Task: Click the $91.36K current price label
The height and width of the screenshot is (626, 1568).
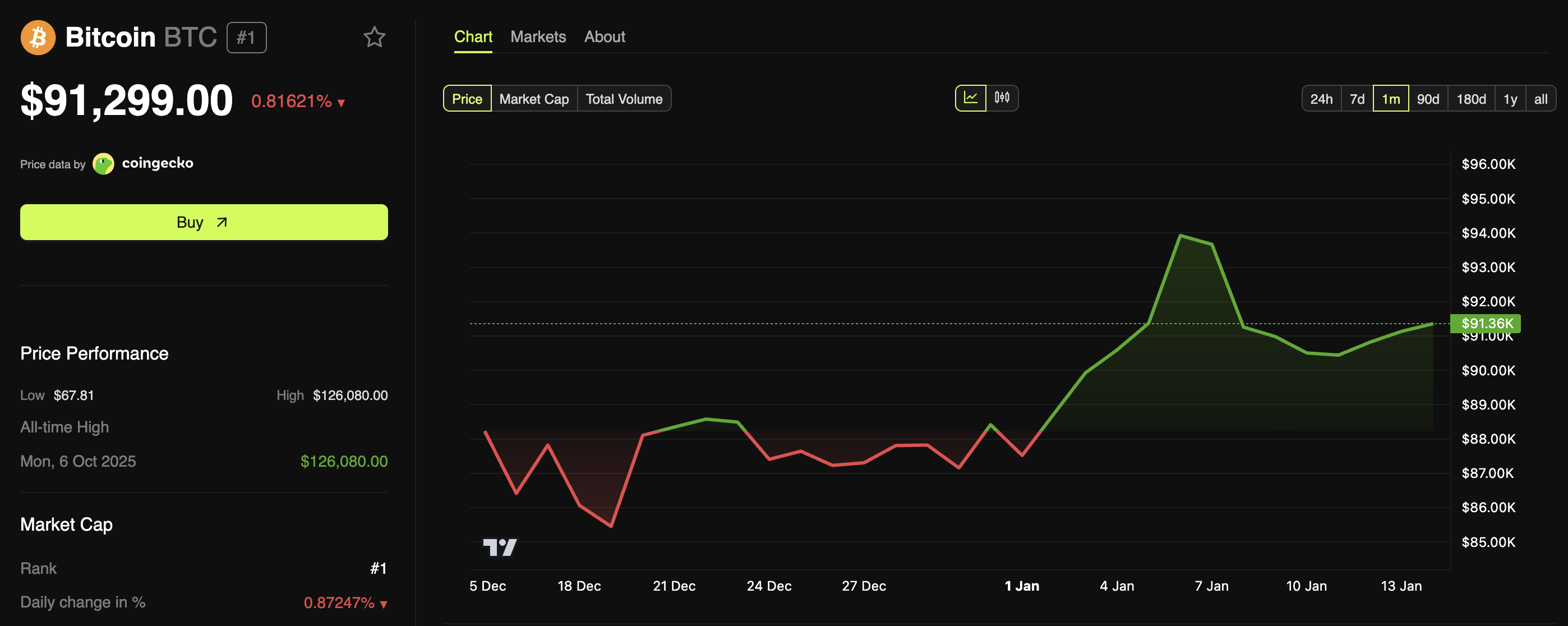Action: tap(1486, 323)
